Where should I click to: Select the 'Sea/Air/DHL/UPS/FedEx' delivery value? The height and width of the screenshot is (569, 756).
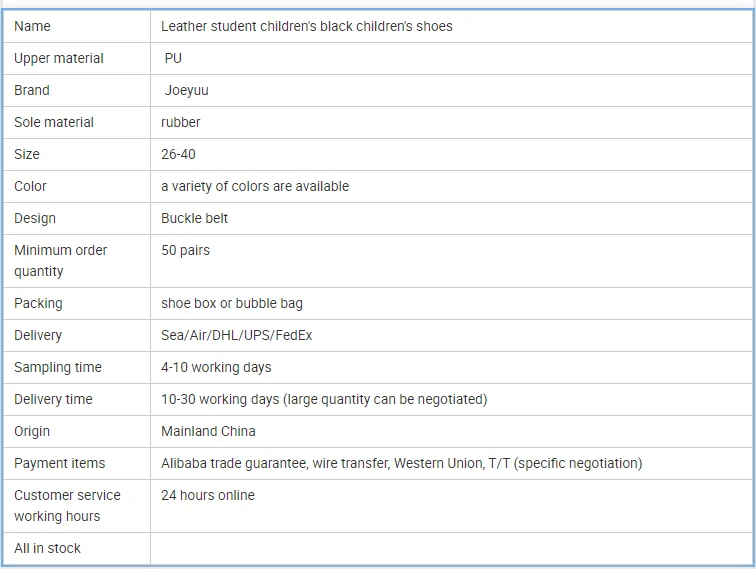[236, 335]
